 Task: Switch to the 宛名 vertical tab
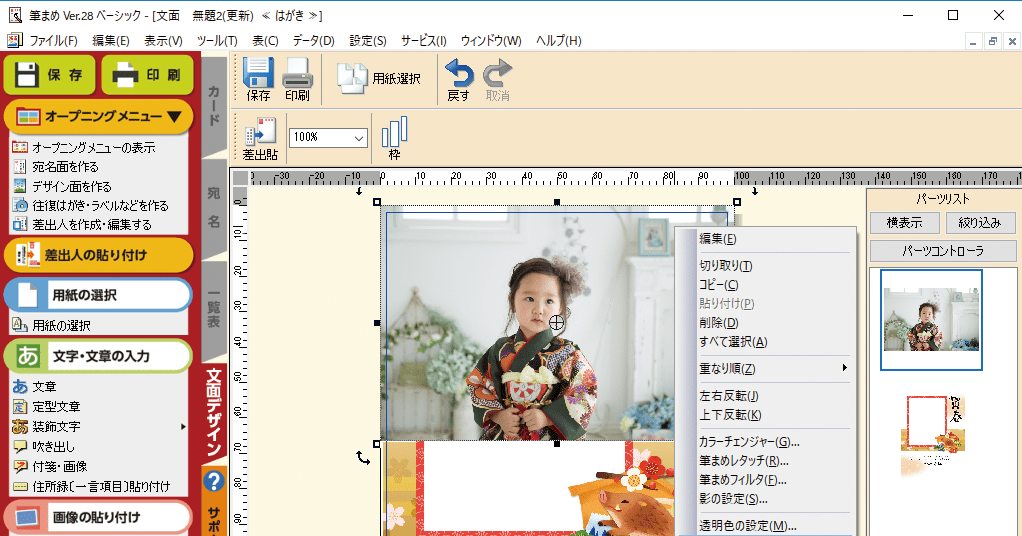214,207
